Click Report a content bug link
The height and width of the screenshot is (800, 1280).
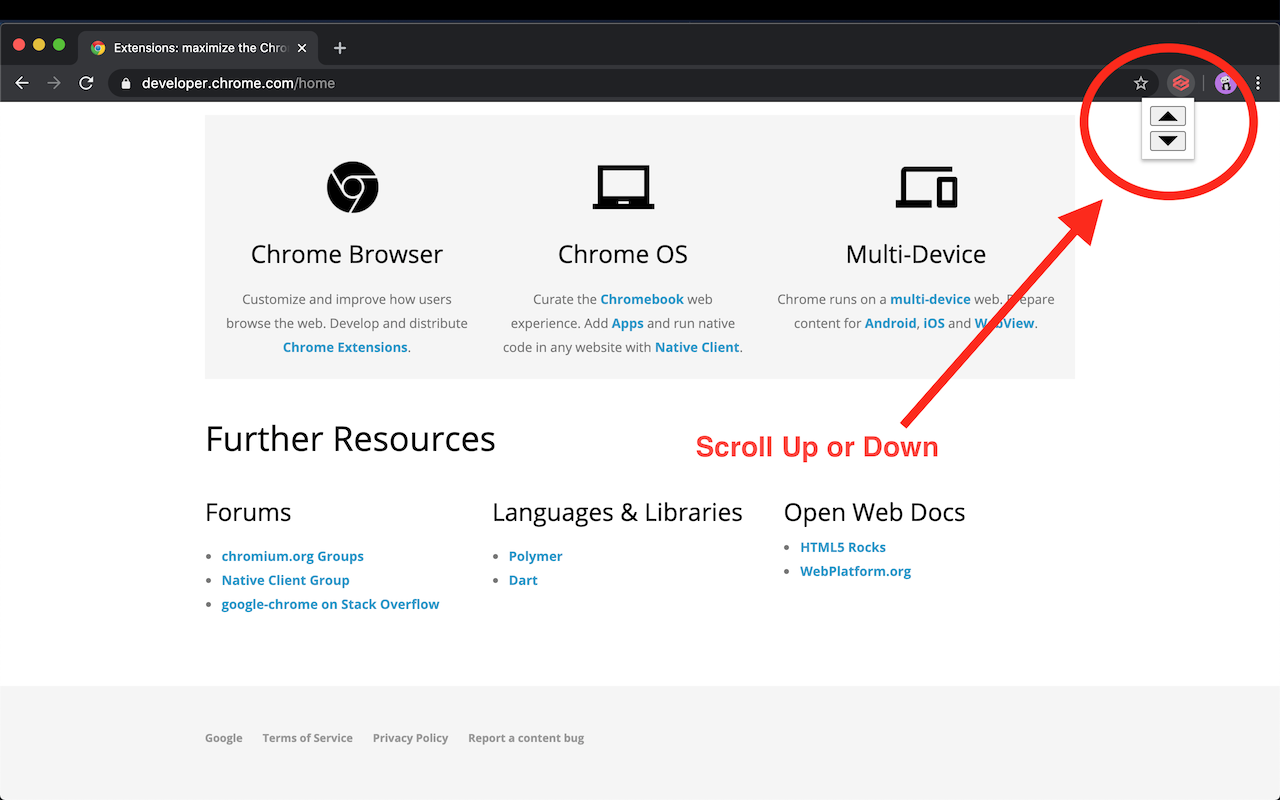(x=526, y=738)
